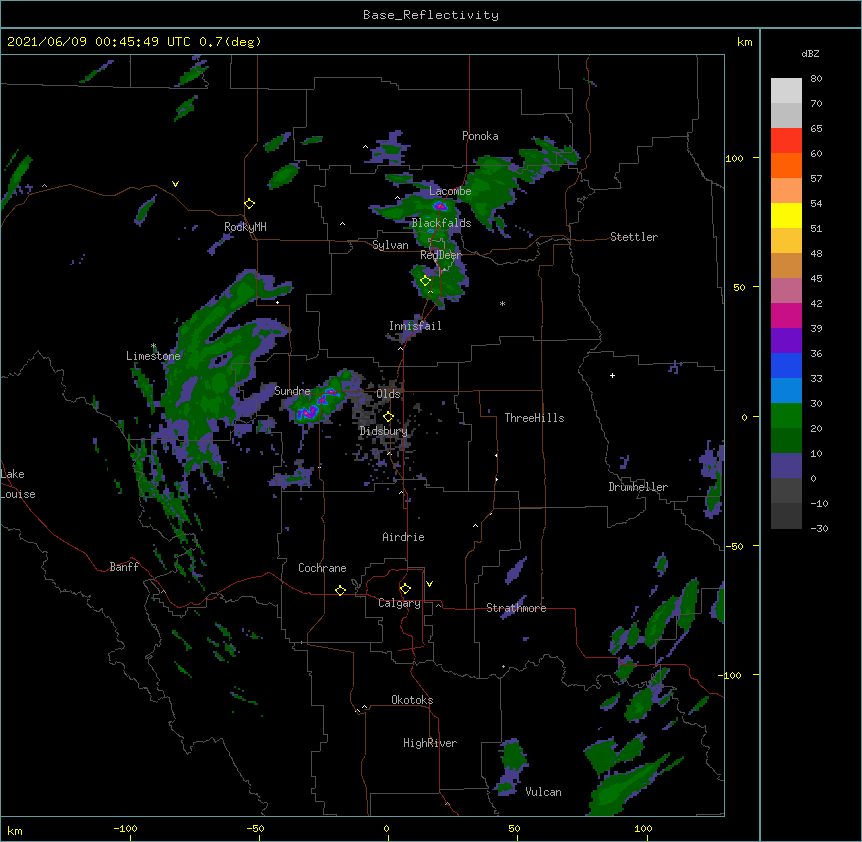Viewport: 862px width, 842px height.
Task: Select the yellow diamond marker south of RedDeer
Action: click(425, 281)
